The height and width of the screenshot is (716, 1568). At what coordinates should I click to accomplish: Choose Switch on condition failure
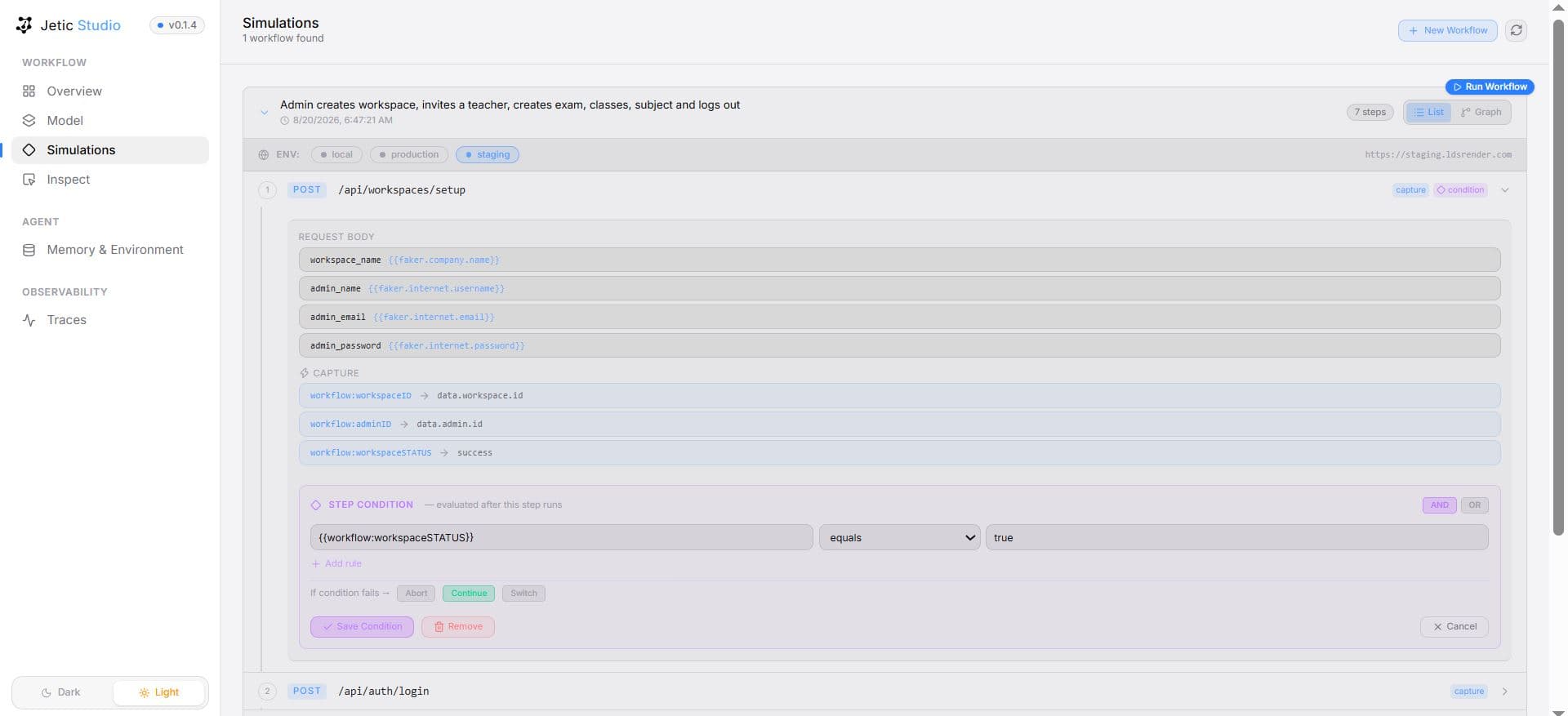coord(523,594)
